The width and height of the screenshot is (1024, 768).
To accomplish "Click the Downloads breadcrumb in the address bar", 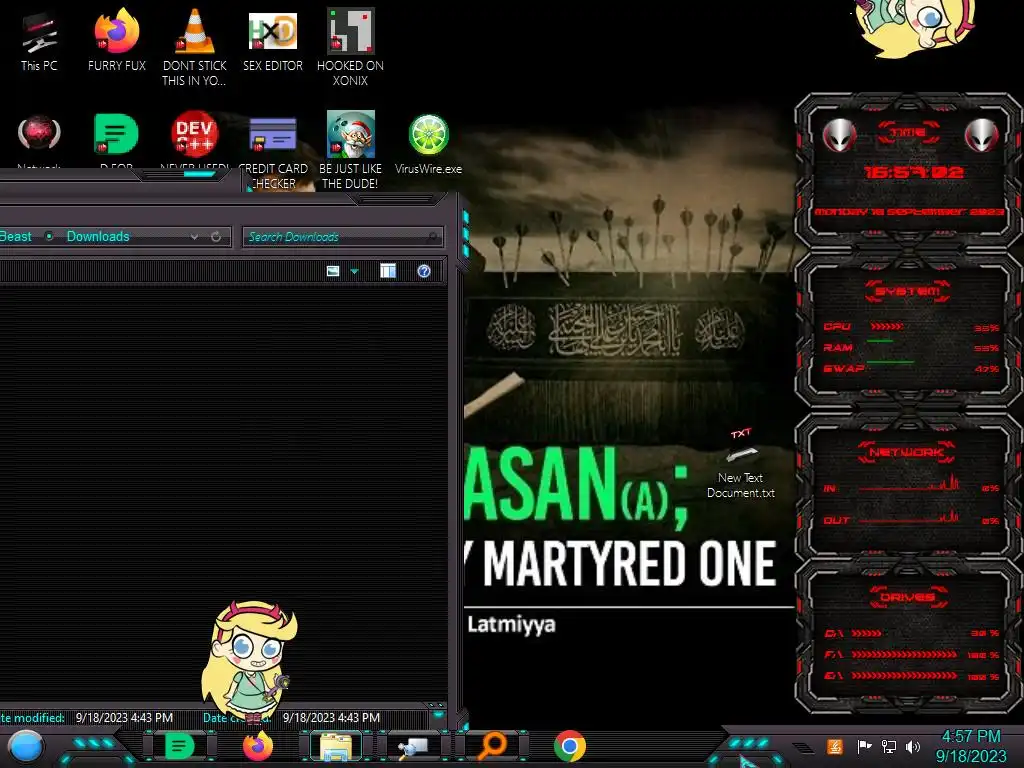I will pos(98,236).
